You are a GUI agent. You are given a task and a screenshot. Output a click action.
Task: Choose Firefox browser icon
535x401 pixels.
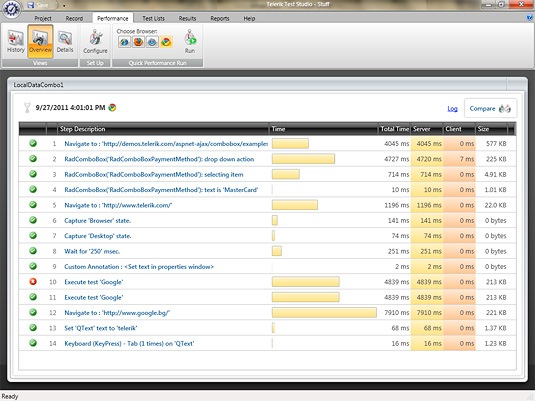[x=138, y=42]
